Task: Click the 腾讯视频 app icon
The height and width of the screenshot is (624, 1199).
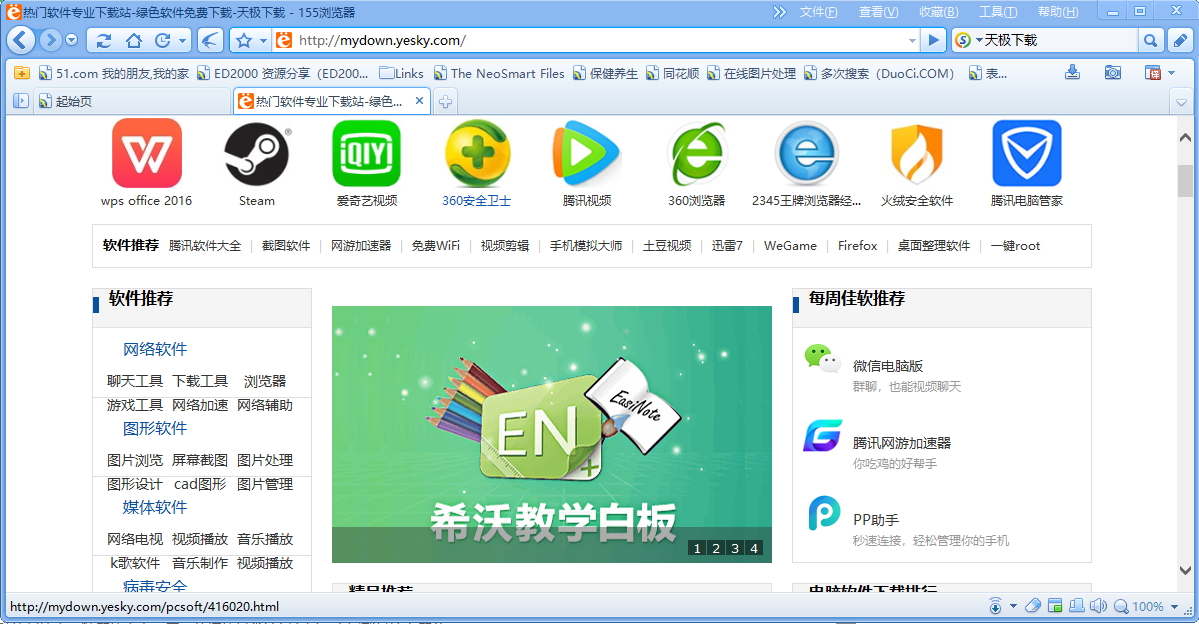Action: 587,153
